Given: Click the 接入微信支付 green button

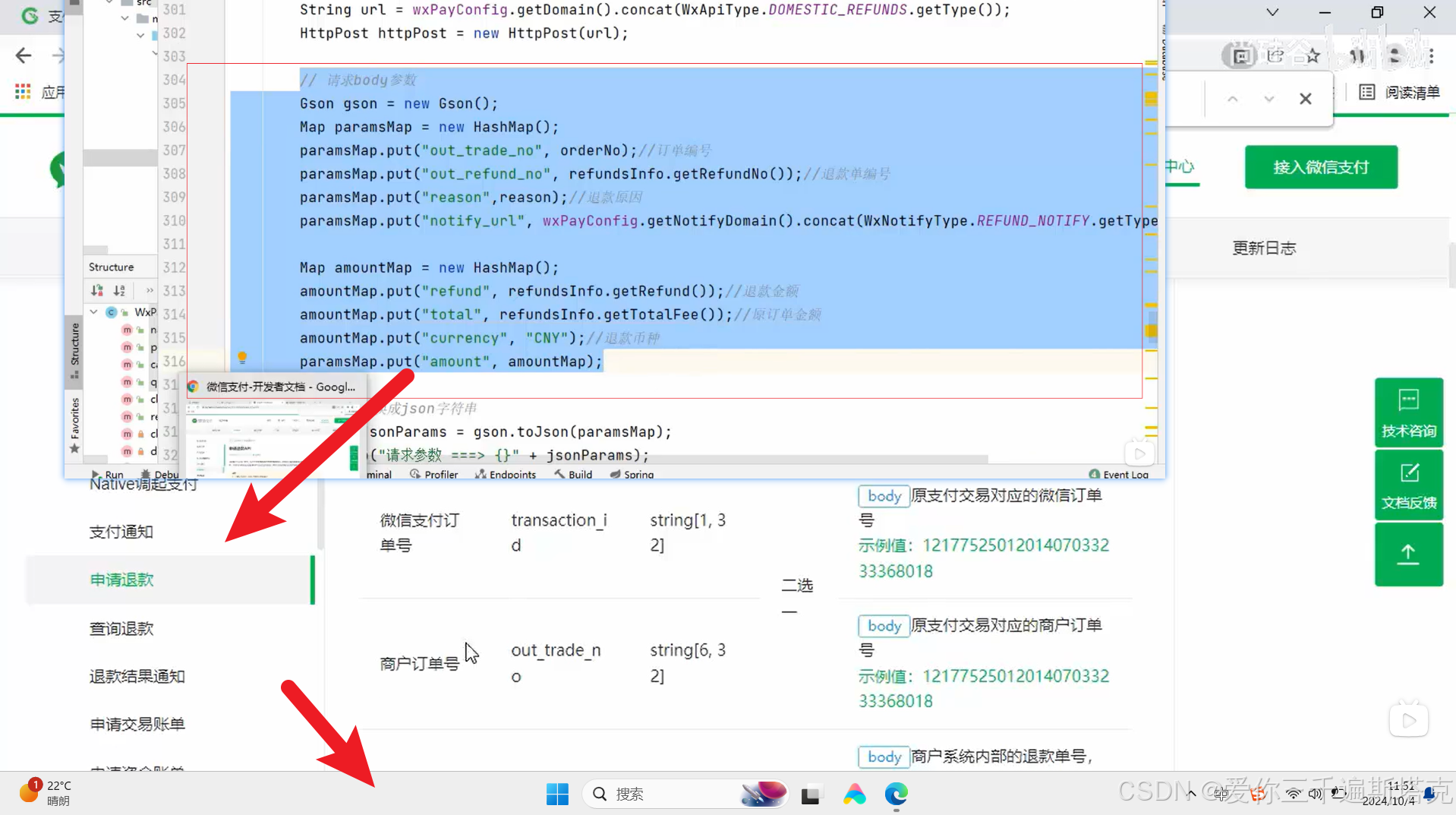Looking at the screenshot, I should click(1321, 167).
